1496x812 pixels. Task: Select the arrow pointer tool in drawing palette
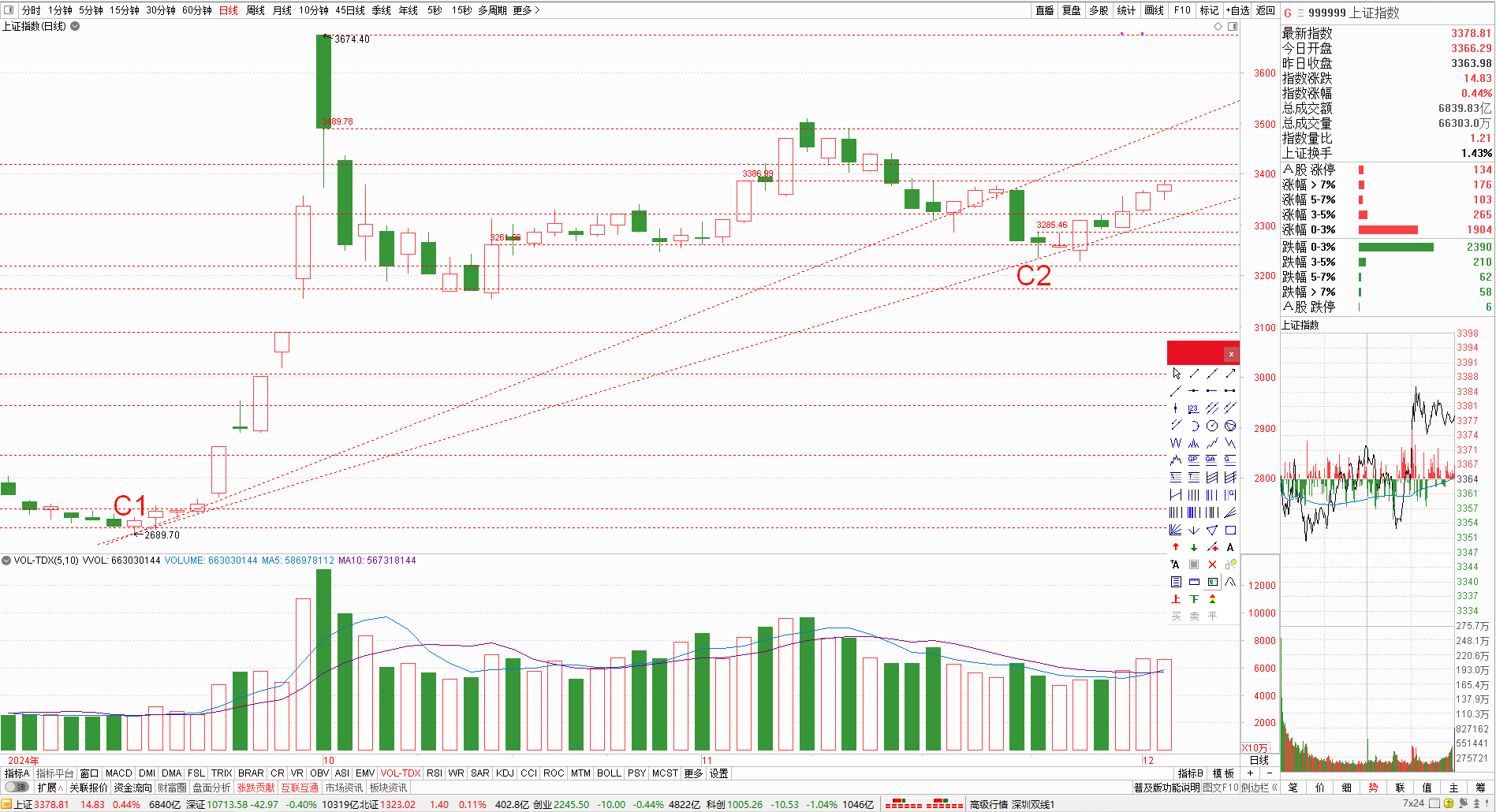[1176, 374]
